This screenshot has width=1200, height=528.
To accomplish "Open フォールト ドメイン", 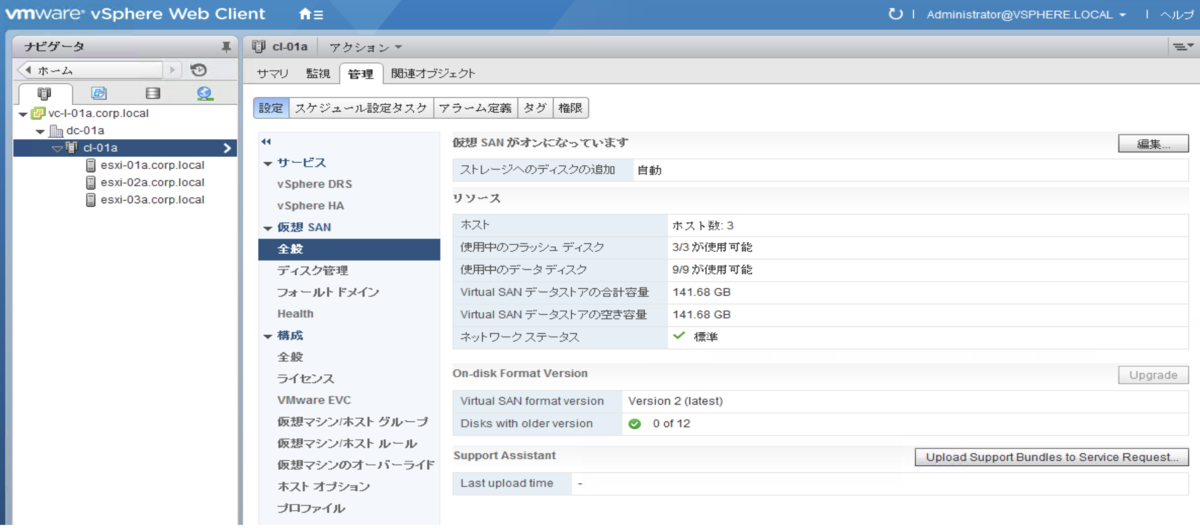I will tap(328, 292).
